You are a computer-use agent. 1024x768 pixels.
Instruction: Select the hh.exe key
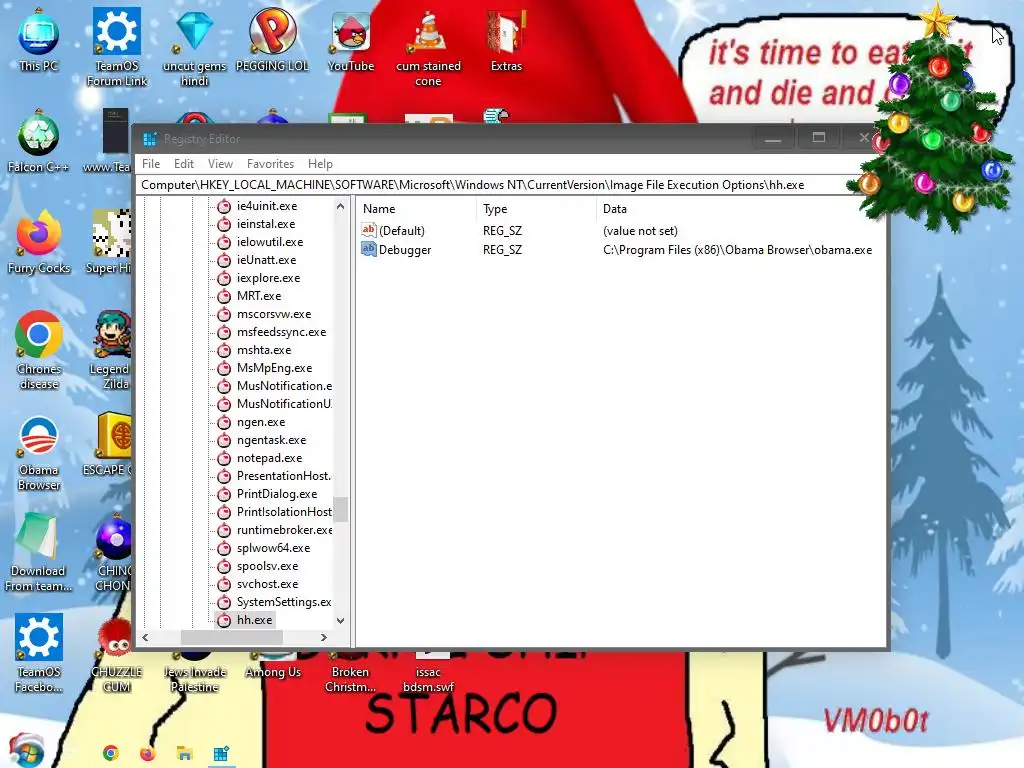click(x=254, y=620)
